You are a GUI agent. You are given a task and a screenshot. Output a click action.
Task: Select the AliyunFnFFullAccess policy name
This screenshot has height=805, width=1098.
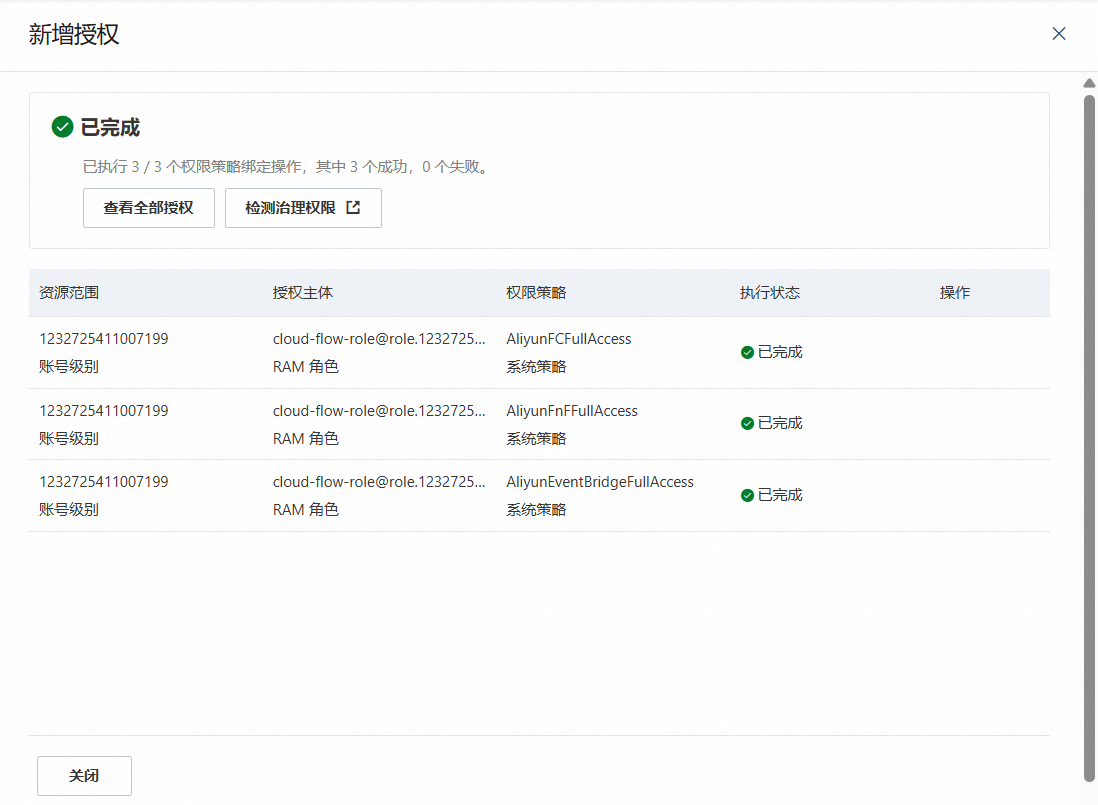coord(572,411)
